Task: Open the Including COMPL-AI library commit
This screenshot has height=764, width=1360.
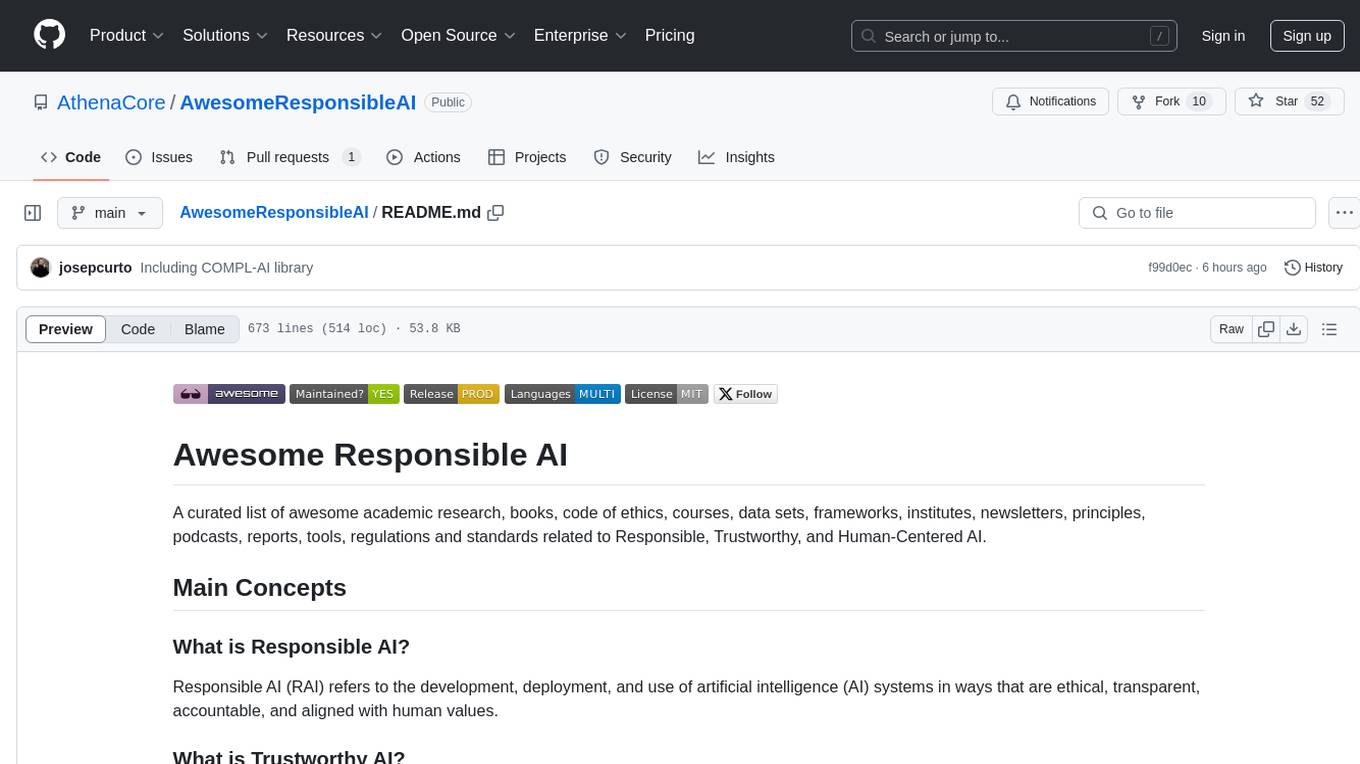Action: point(227,268)
